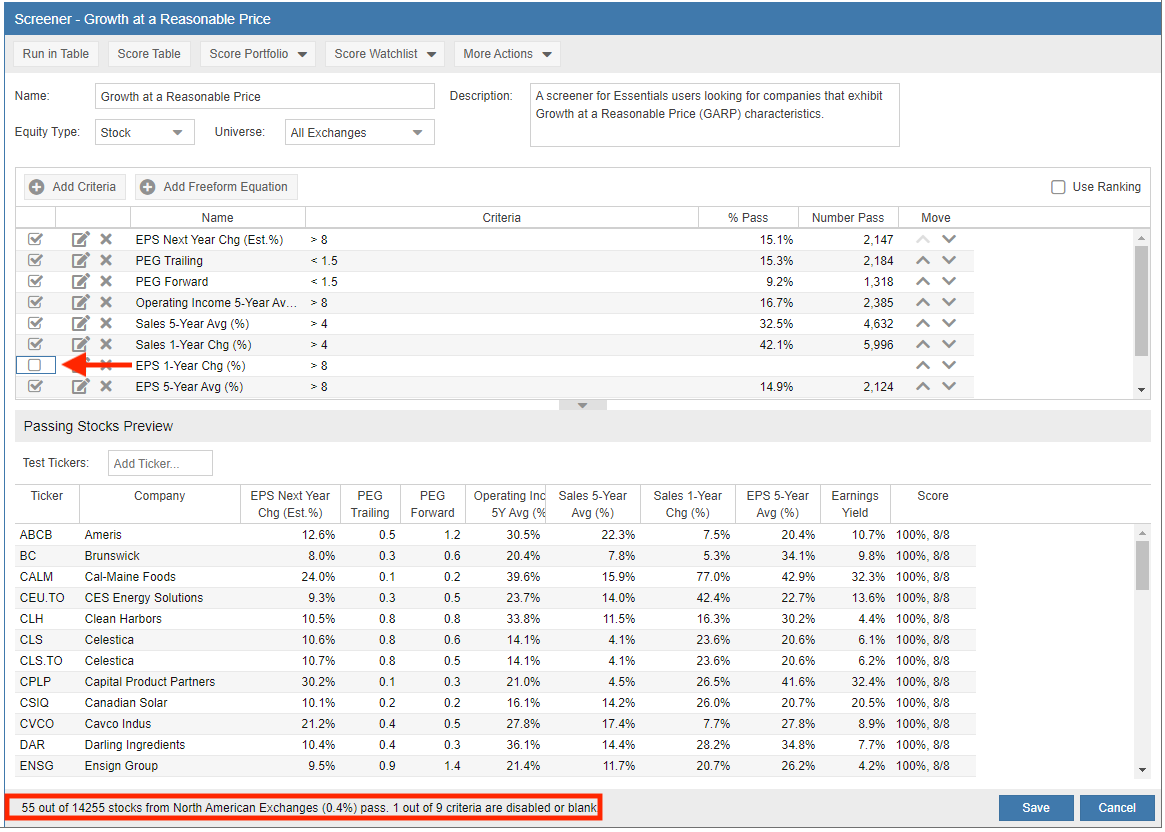Edit the EPS 5-Year Avg criteria
Viewport: 1165px width, 832px height.
(80, 386)
